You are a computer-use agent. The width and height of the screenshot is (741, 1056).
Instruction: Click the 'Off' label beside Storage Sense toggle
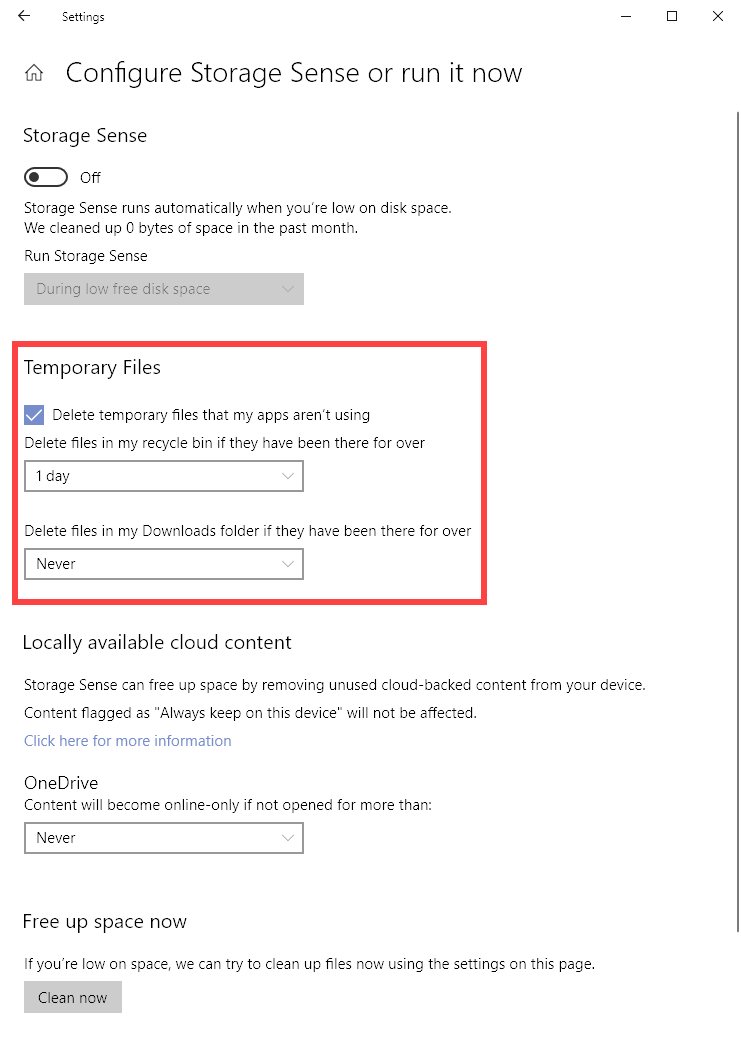[x=90, y=177]
